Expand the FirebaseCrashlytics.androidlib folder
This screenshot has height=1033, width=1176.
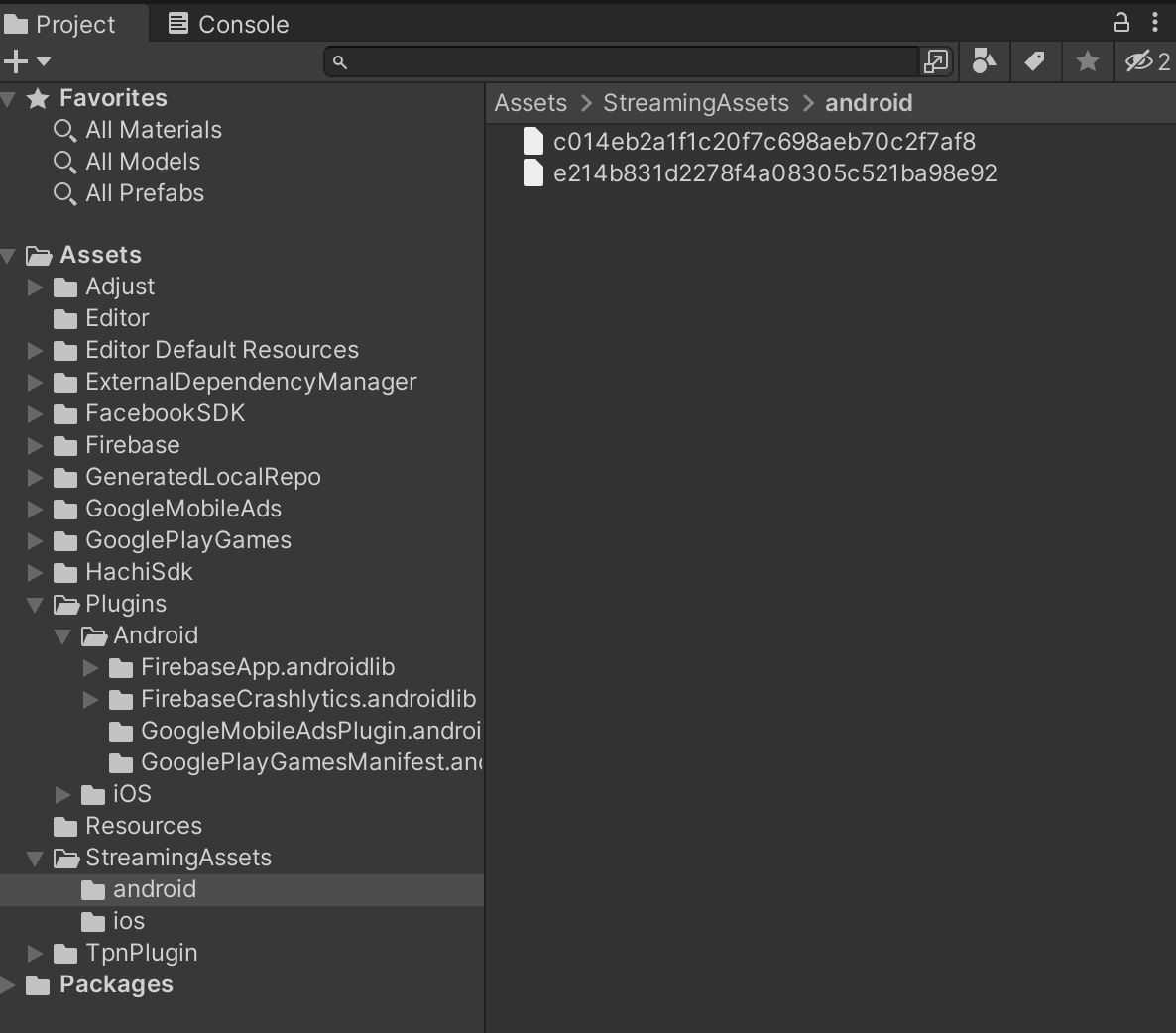90,700
